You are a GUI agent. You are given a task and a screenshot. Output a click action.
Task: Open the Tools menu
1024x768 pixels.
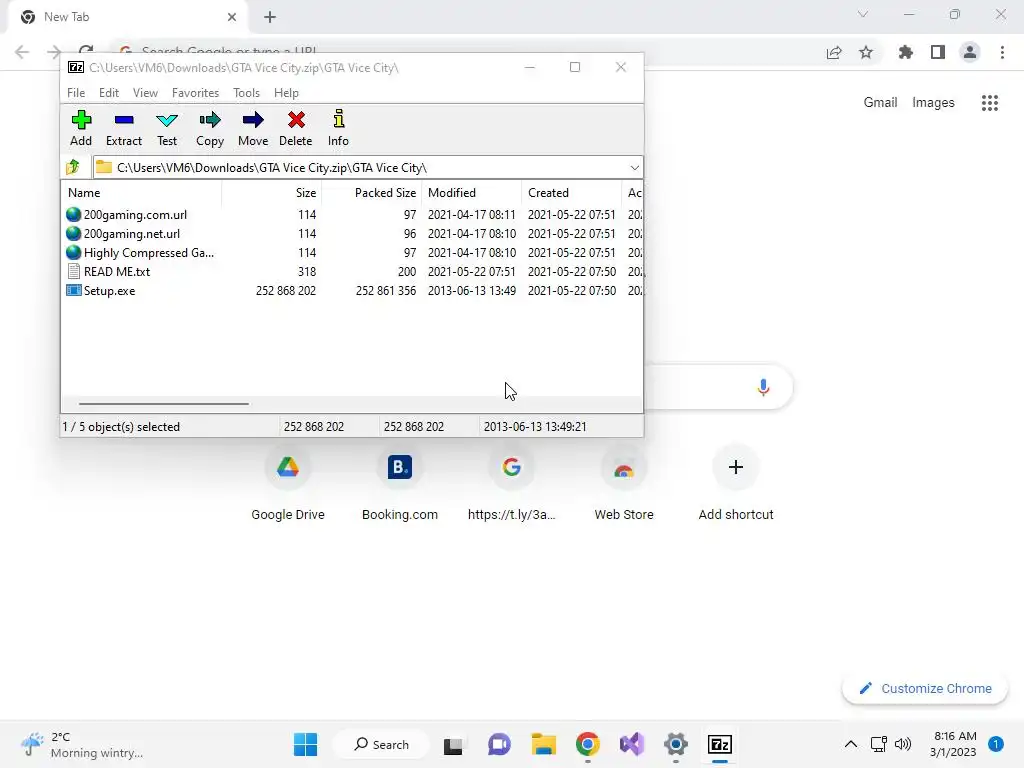coord(246,93)
